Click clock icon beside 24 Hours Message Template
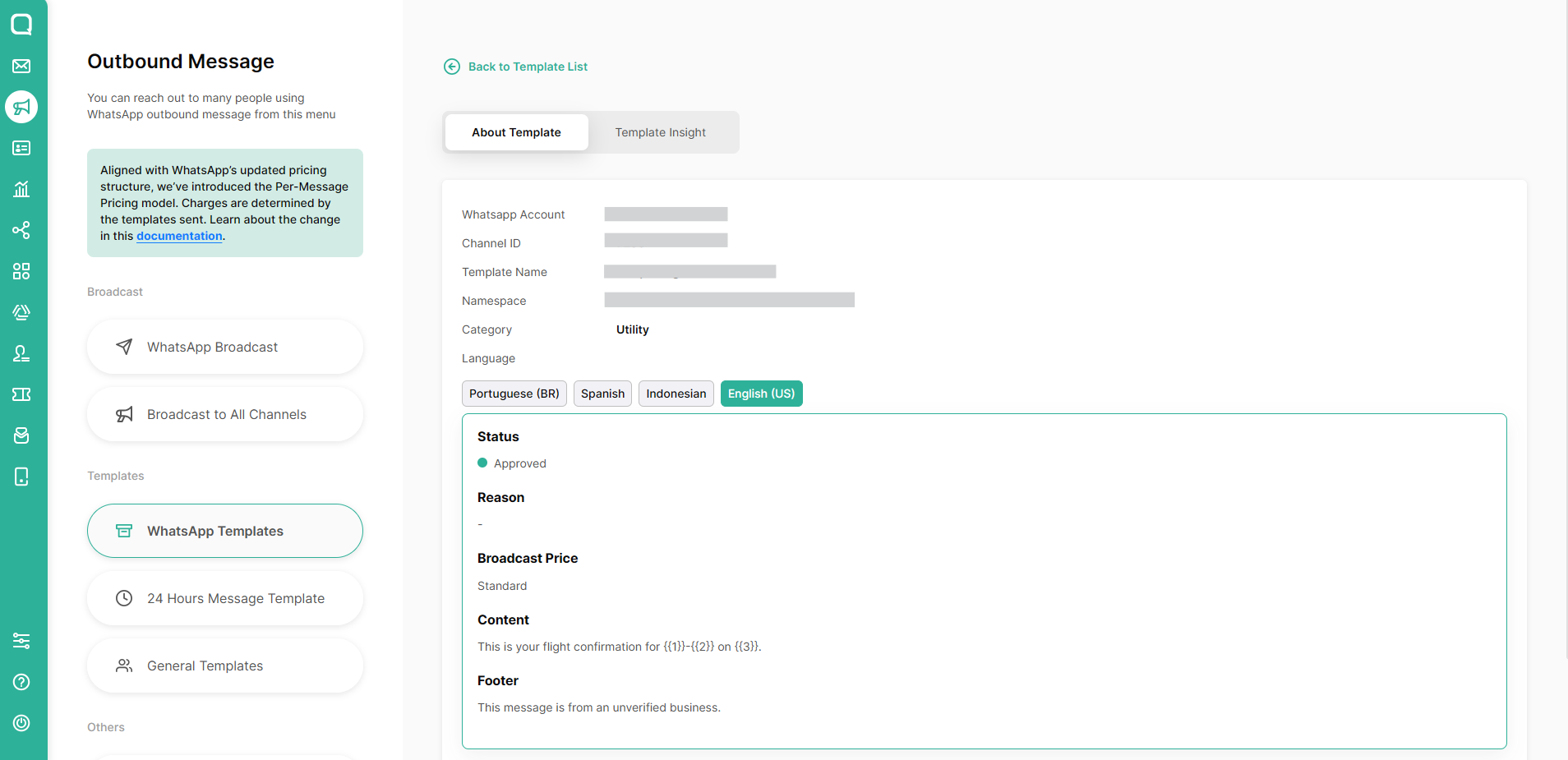Viewport: 1568px width, 760px height. click(124, 598)
